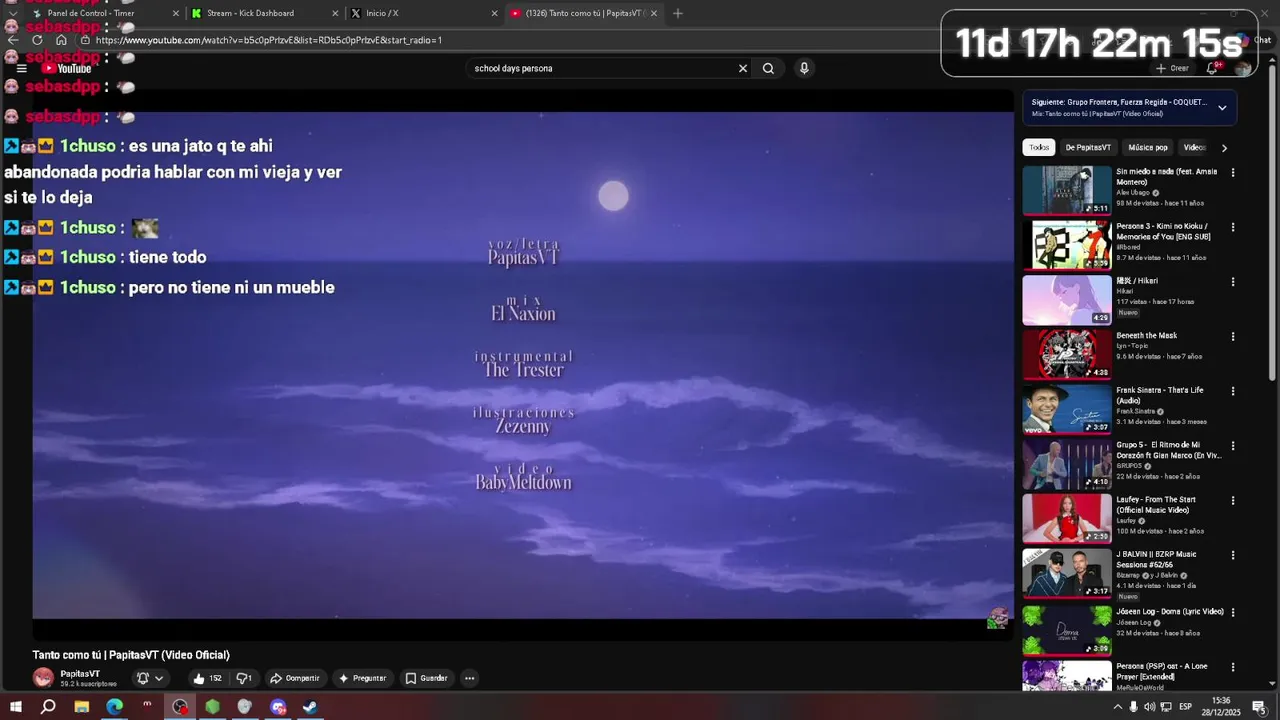1280x720 pixels.
Task: Open options for Laufey From The Start video
Action: 1232,500
